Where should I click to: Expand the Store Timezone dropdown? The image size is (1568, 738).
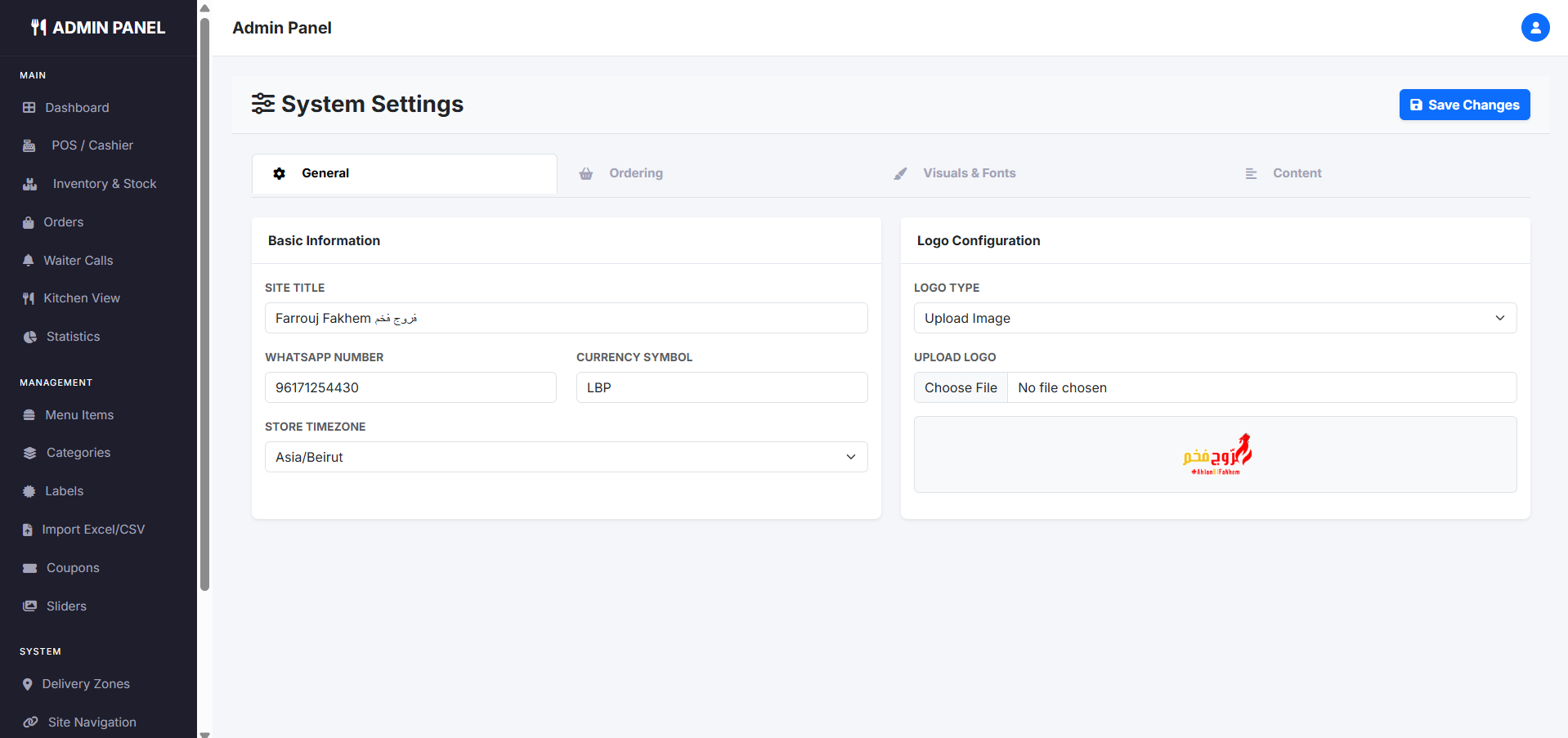pos(566,457)
